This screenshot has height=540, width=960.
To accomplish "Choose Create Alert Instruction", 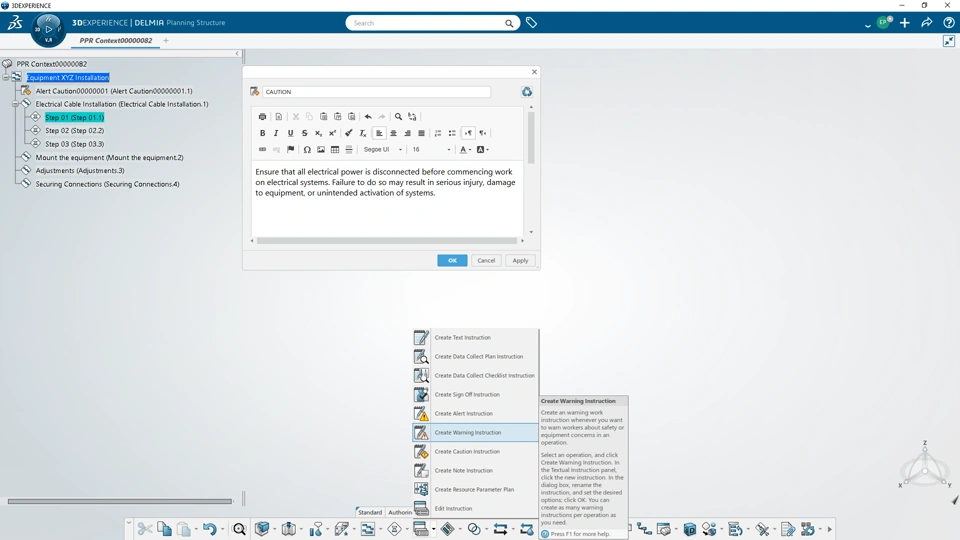I will pyautogui.click(x=476, y=413).
